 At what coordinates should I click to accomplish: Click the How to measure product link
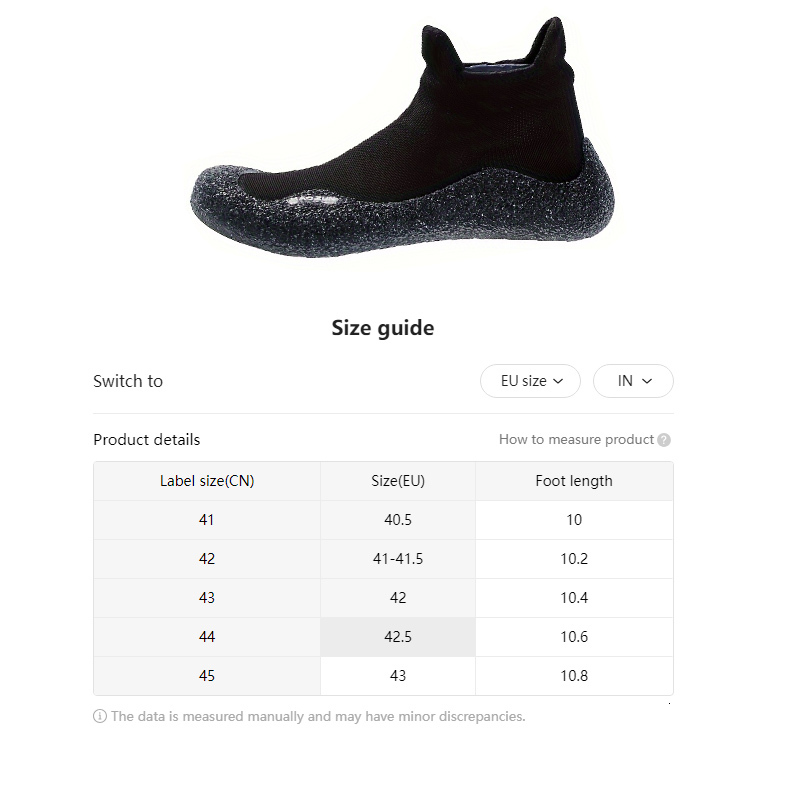pos(576,440)
